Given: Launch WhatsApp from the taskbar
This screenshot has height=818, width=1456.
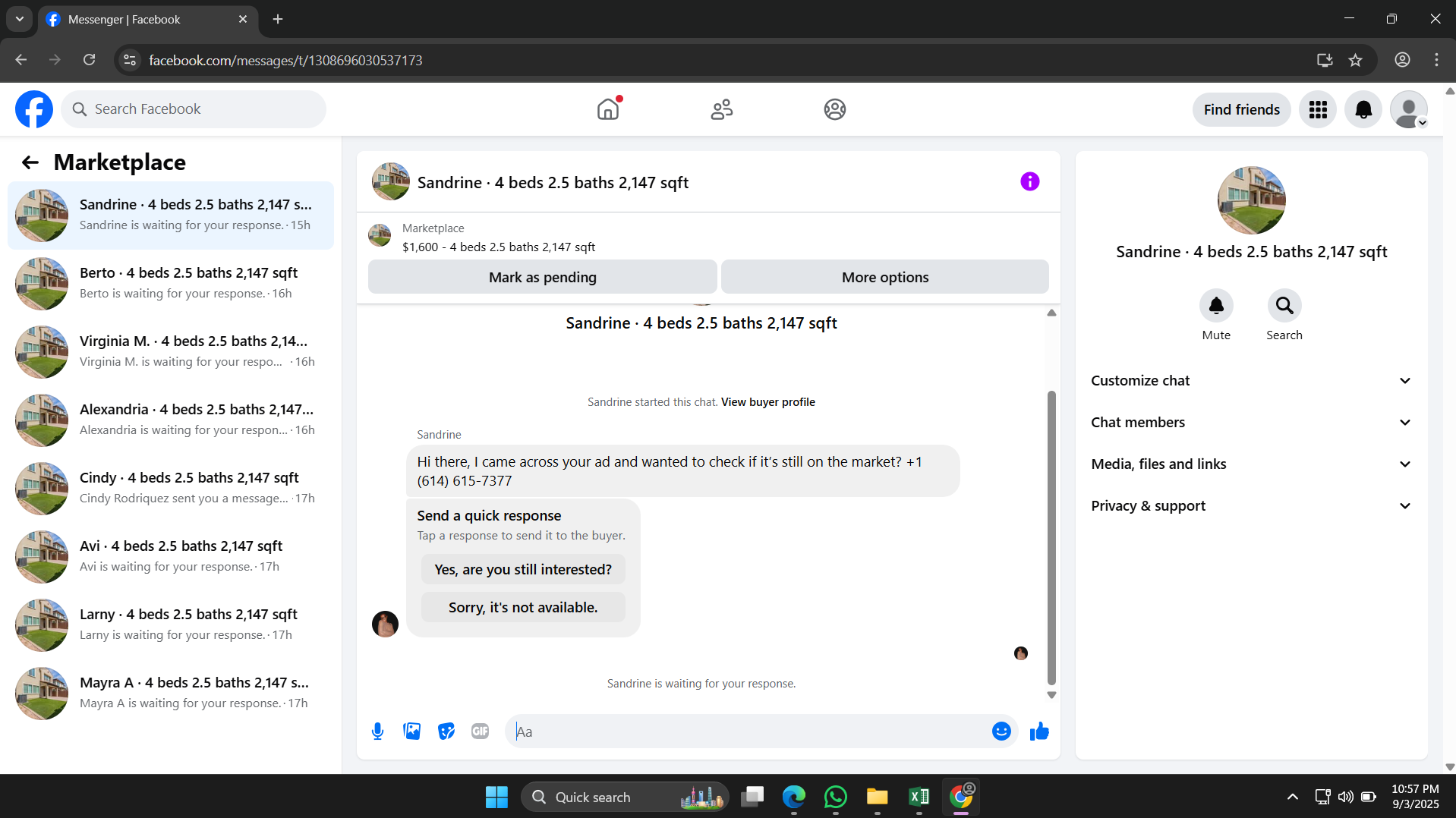Looking at the screenshot, I should [835, 797].
